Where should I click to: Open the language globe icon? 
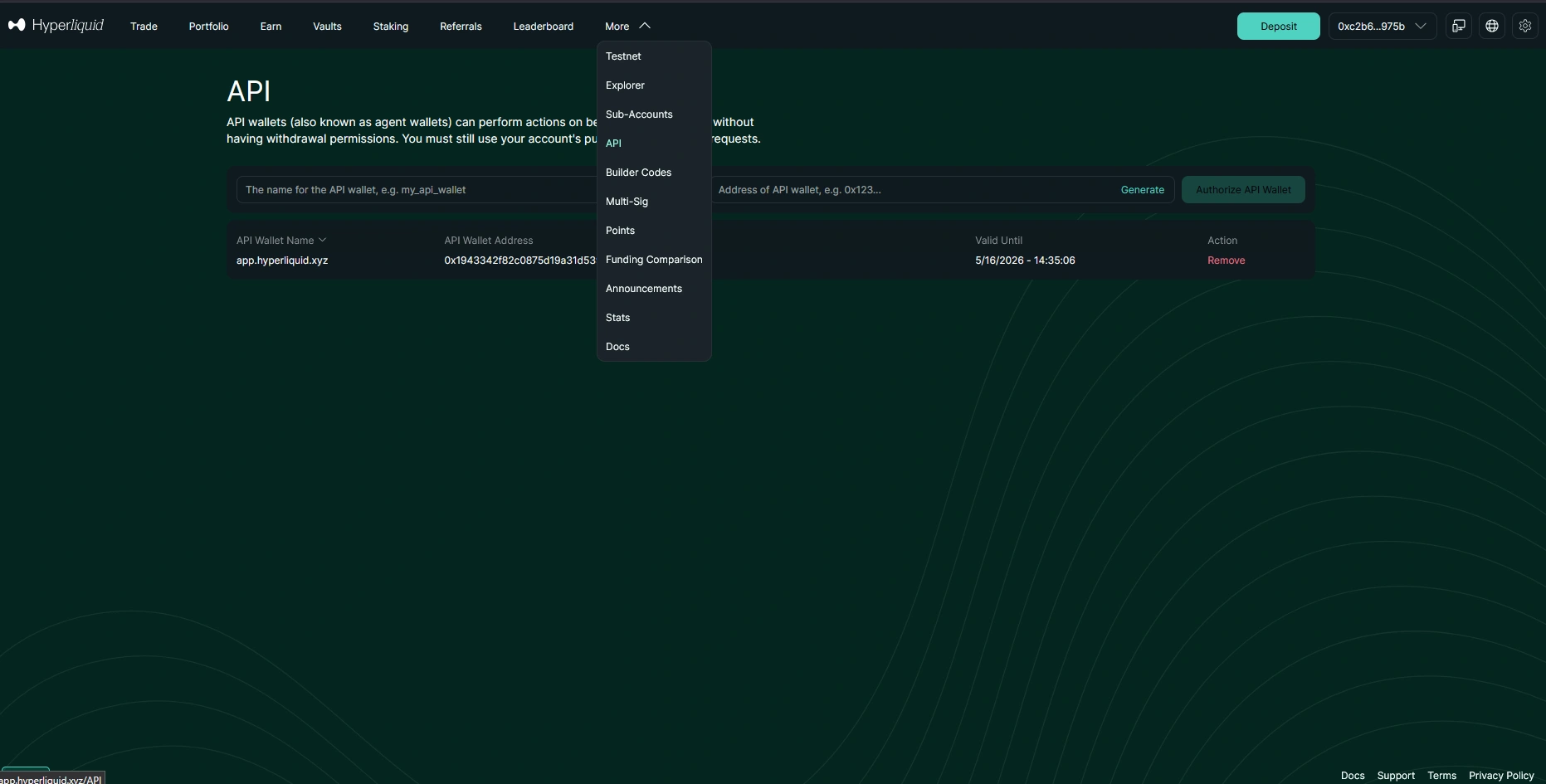tap(1492, 26)
